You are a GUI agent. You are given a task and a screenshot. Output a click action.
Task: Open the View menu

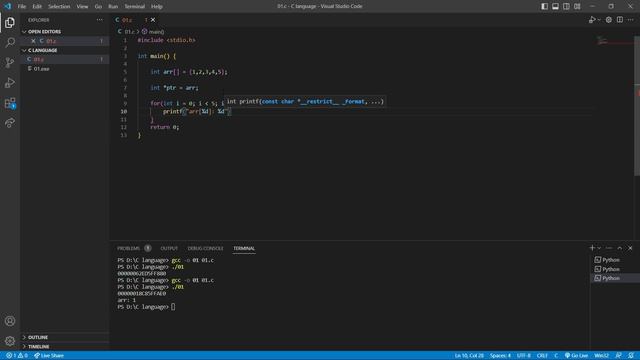(82, 6)
